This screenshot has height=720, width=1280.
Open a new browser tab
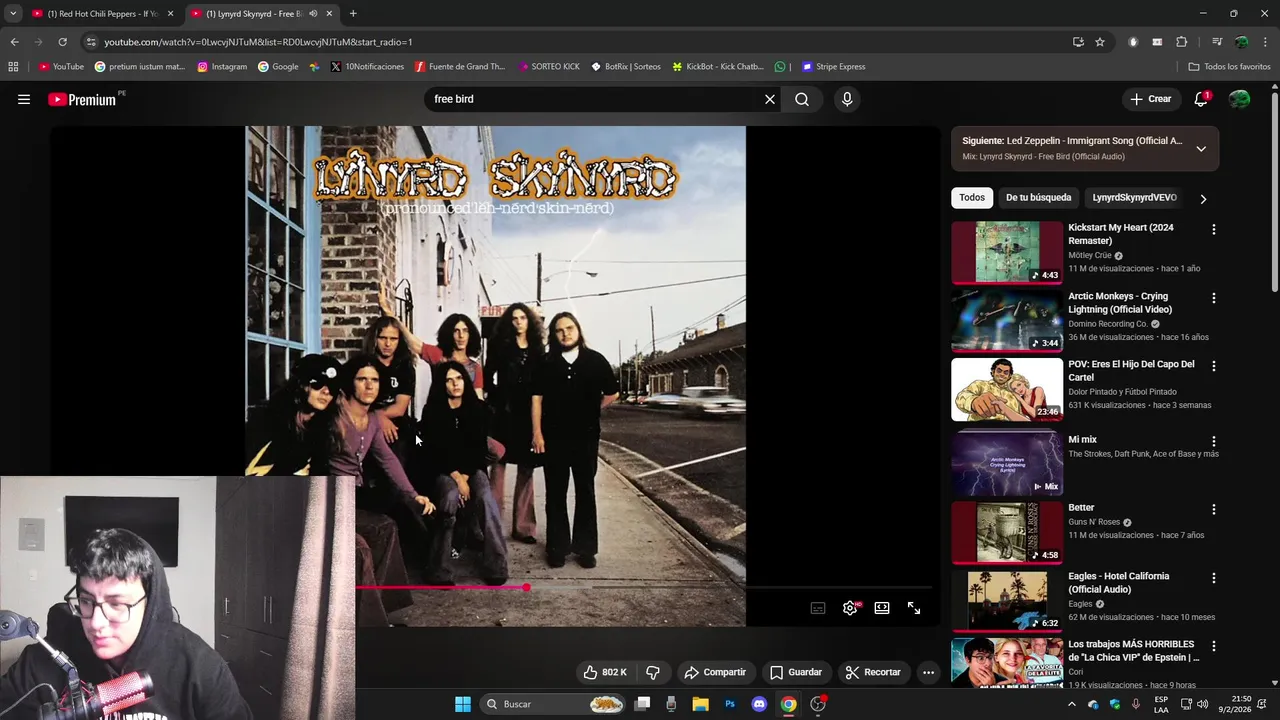tap(353, 14)
